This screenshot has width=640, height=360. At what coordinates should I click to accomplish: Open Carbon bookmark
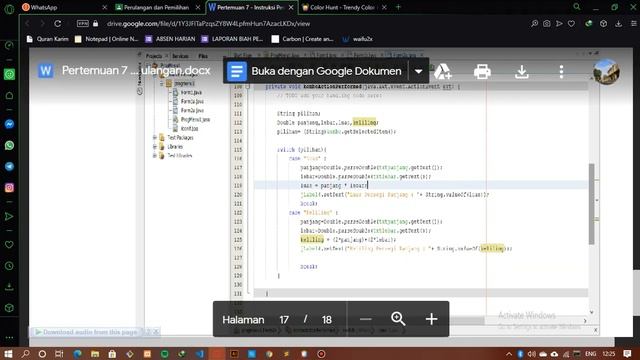(x=302, y=39)
